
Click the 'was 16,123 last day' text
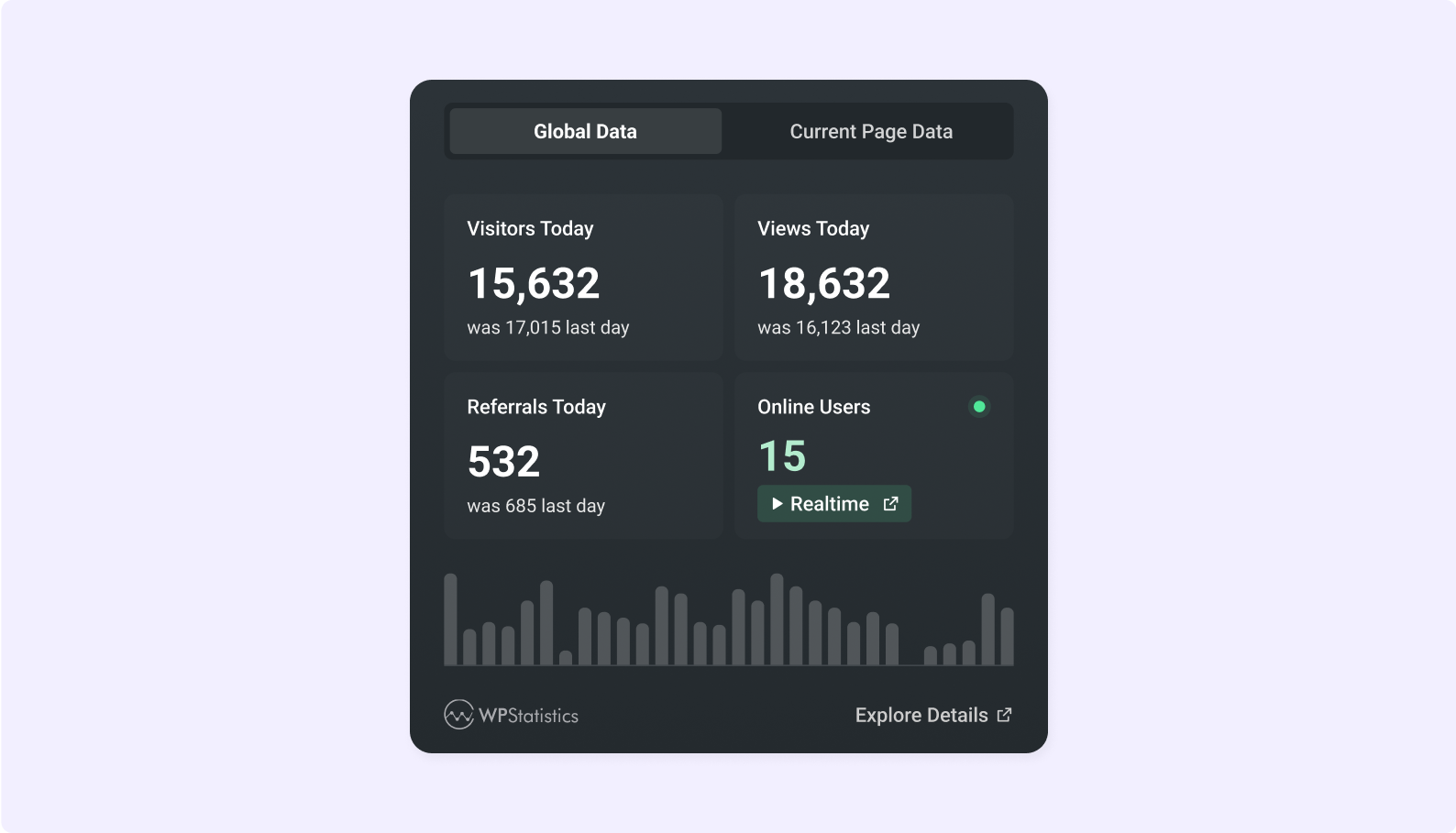(838, 327)
